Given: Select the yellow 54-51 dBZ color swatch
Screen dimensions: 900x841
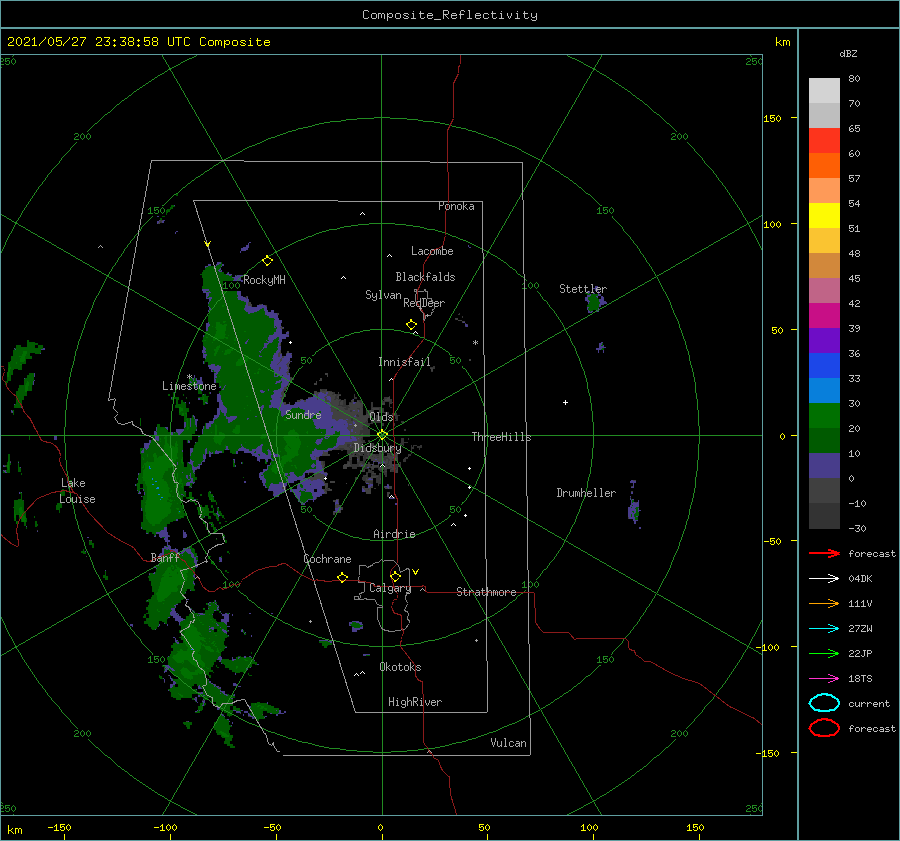Looking at the screenshot, I should pos(824,216).
